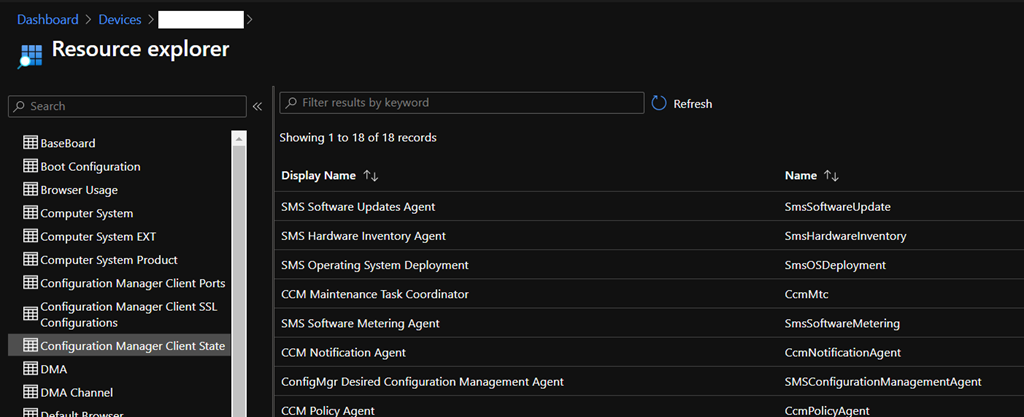This screenshot has height=417, width=1024.
Task: Open Computer System EXT class
Action: point(98,237)
